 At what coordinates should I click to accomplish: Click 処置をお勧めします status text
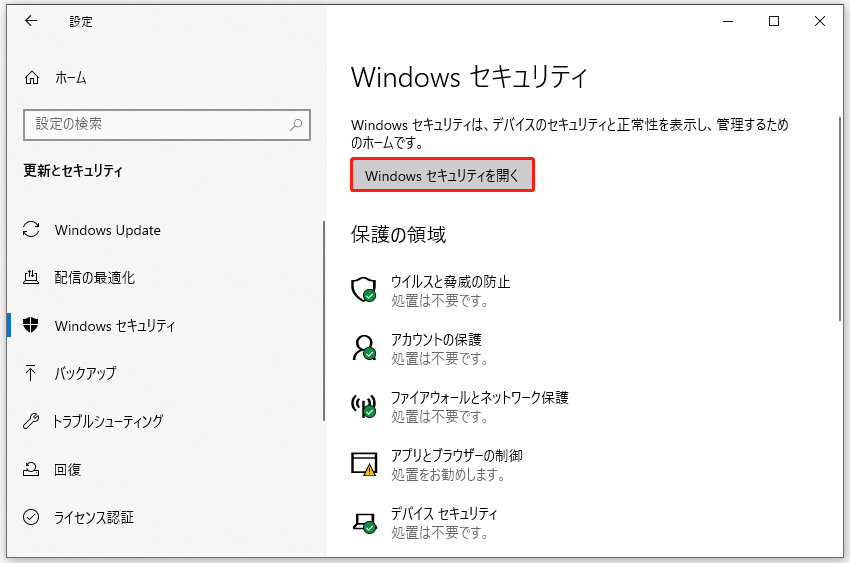click(x=448, y=475)
